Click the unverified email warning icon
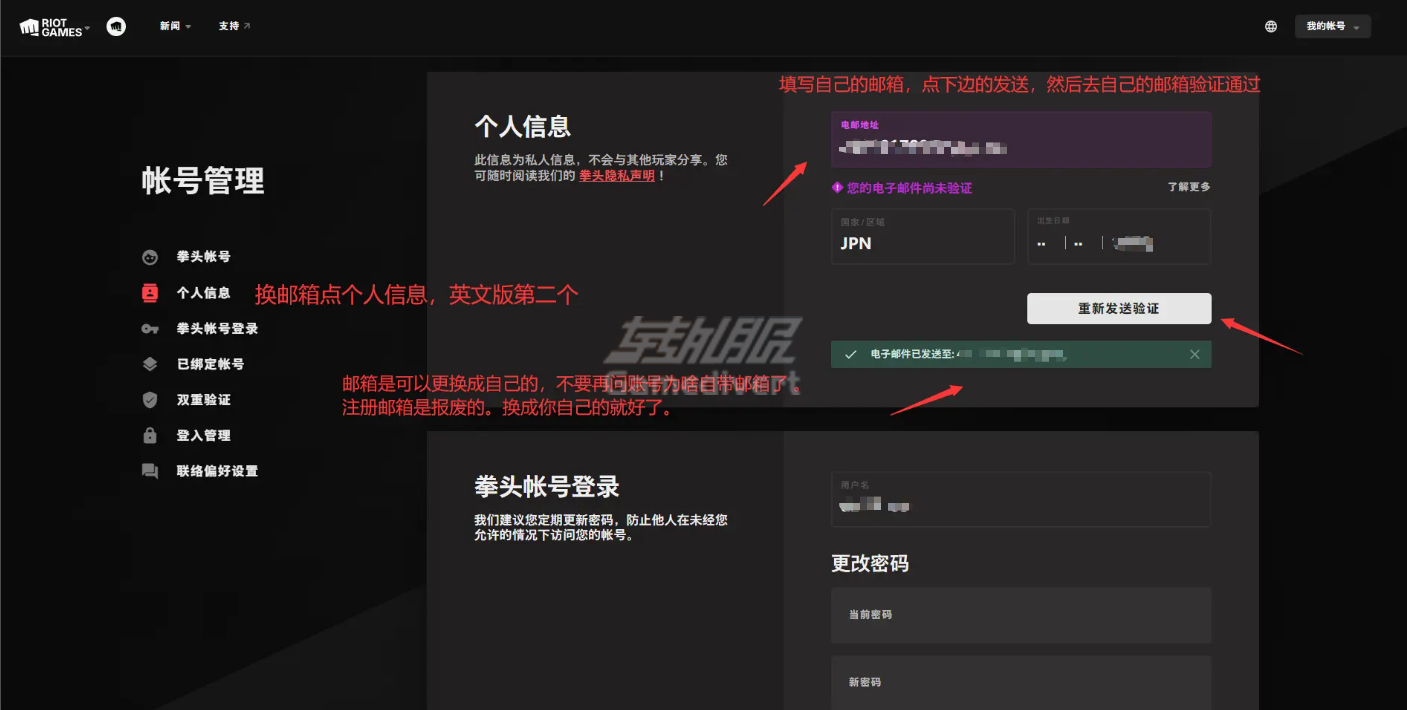Viewport: 1407px width, 710px height. (x=837, y=187)
